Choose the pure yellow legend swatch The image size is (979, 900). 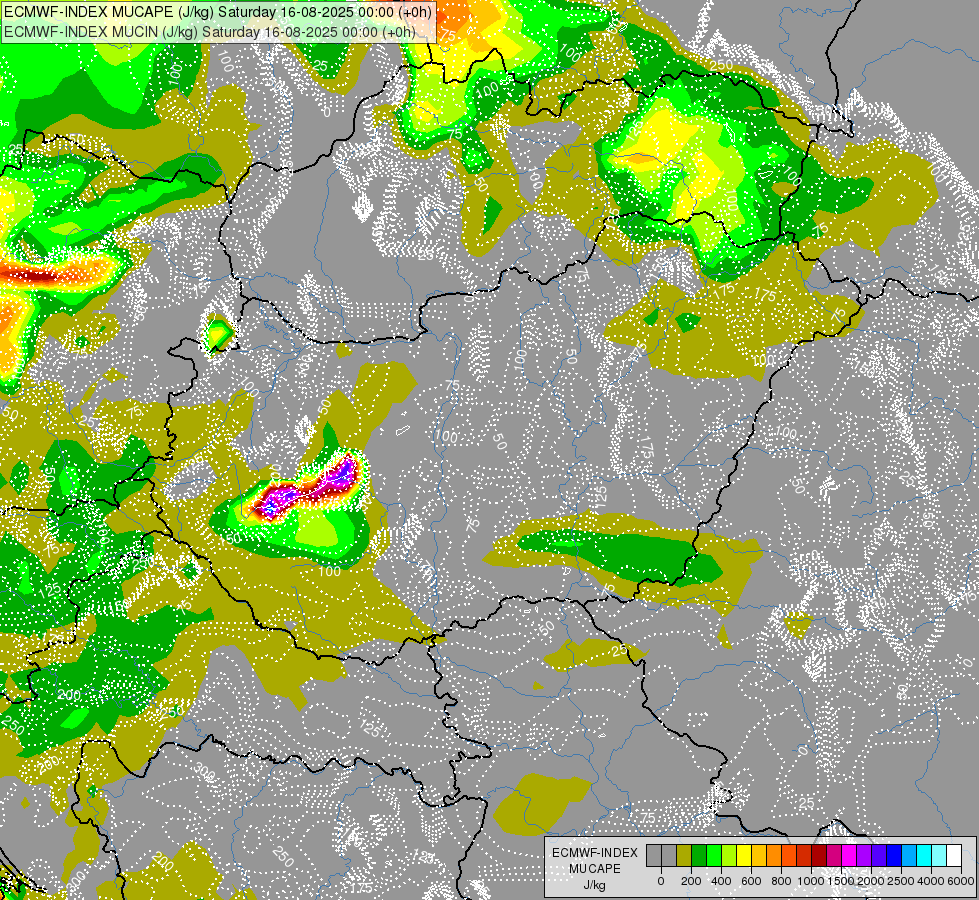click(744, 855)
